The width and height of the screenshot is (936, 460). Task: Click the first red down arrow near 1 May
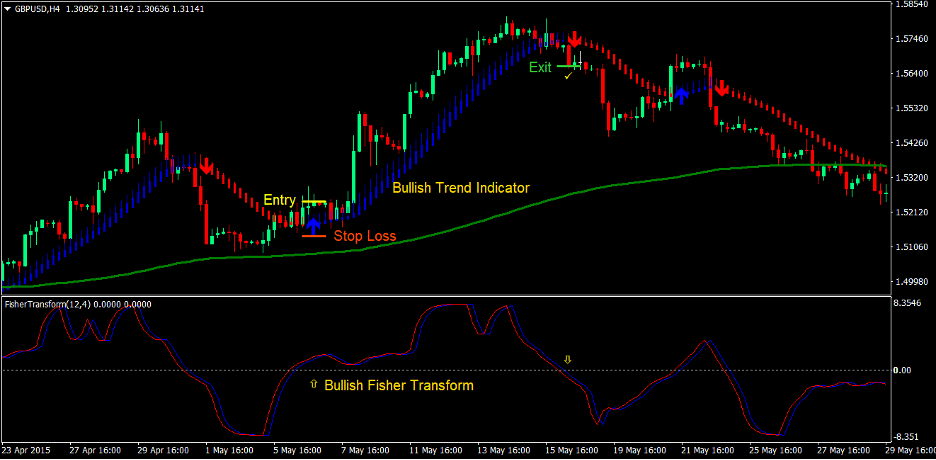[x=206, y=167]
